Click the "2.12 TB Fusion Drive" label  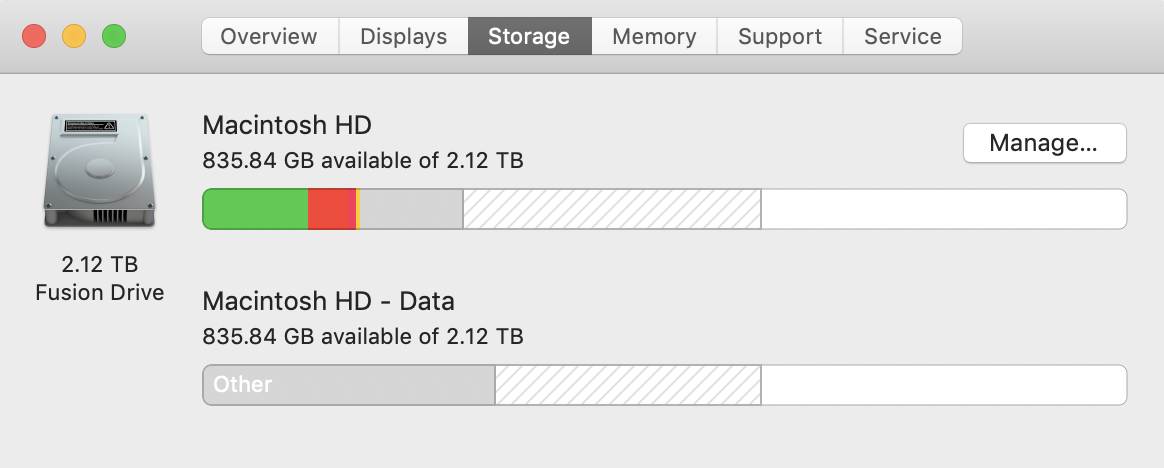point(100,279)
